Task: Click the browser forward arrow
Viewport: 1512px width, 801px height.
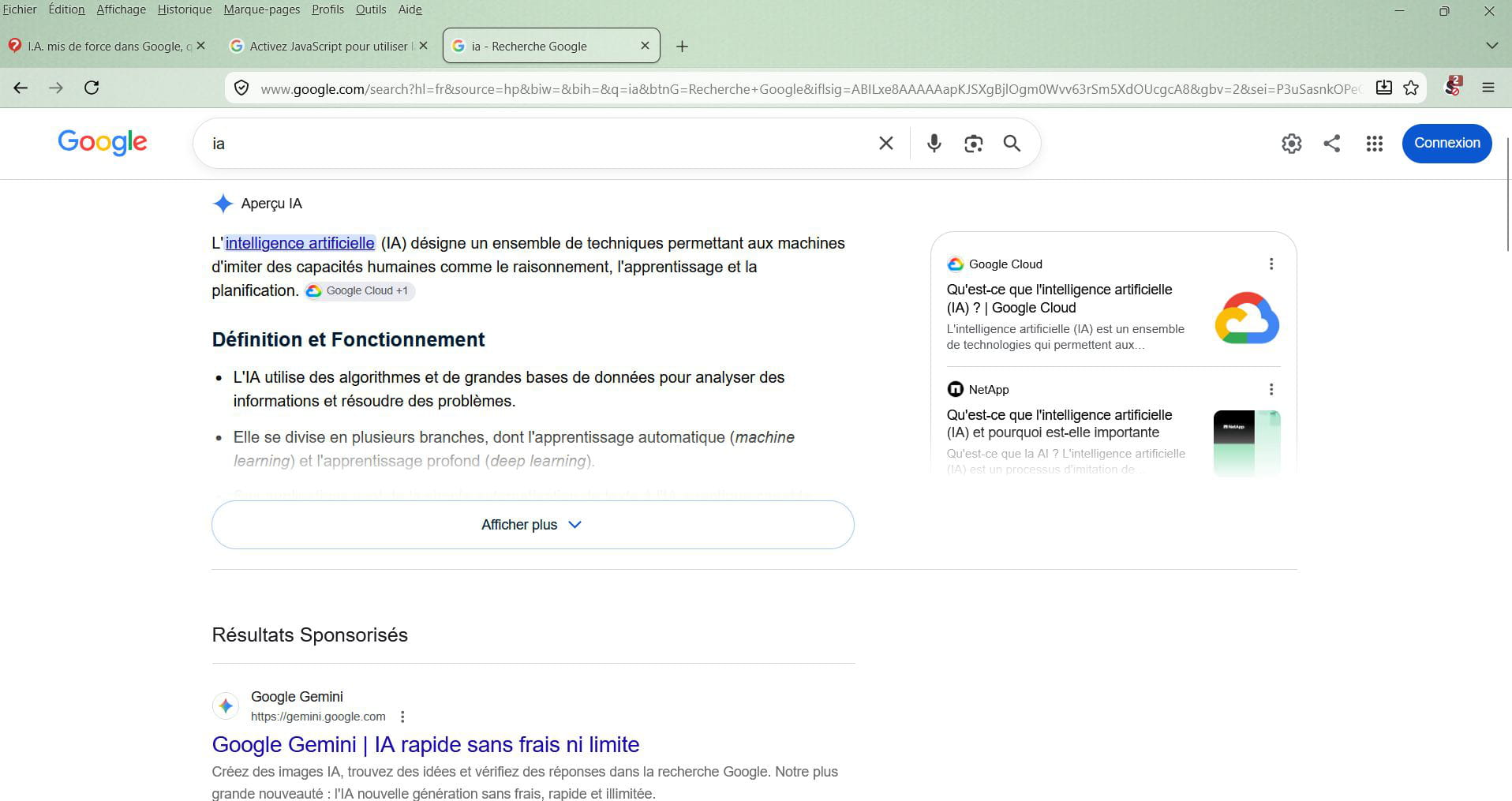Action: (x=55, y=88)
